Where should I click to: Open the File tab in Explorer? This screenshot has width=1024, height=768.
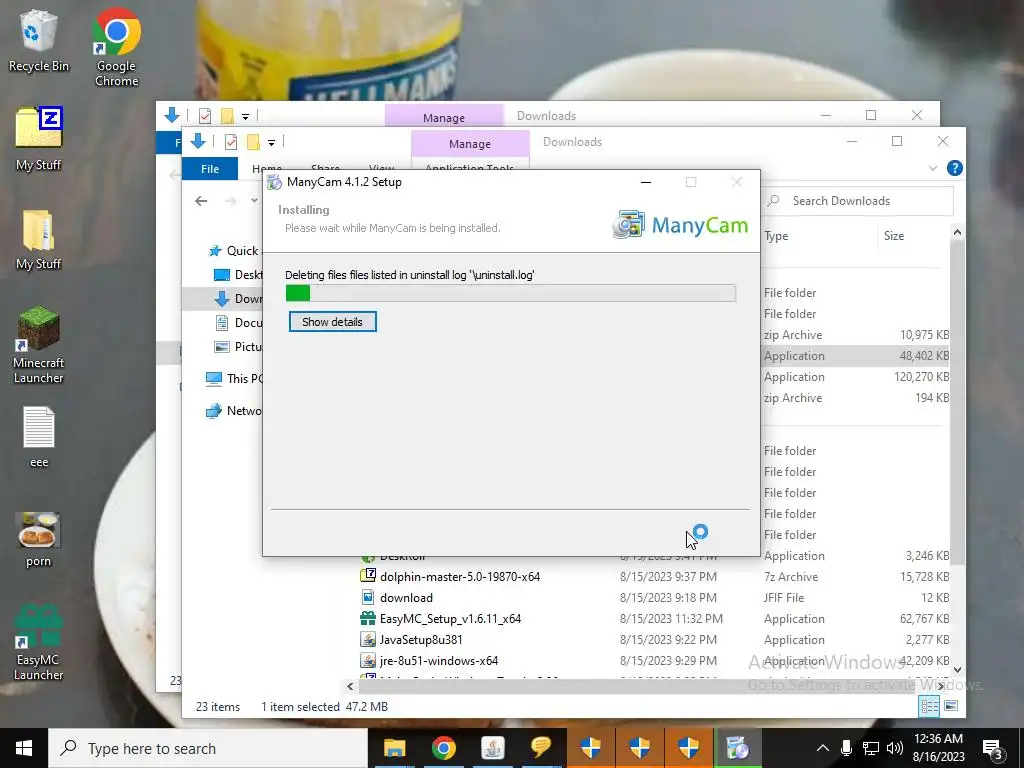[x=210, y=168]
